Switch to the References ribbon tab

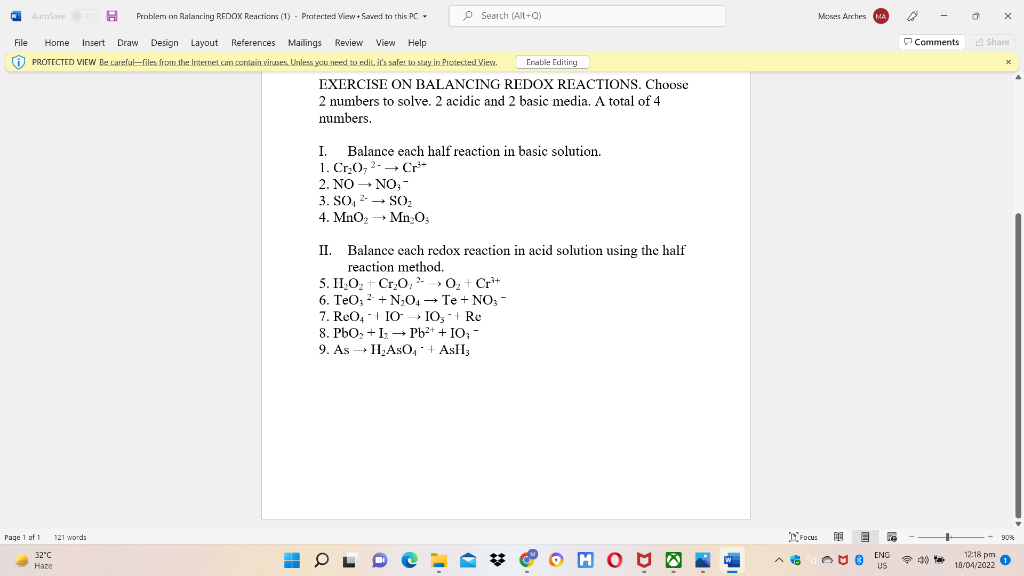[252, 42]
